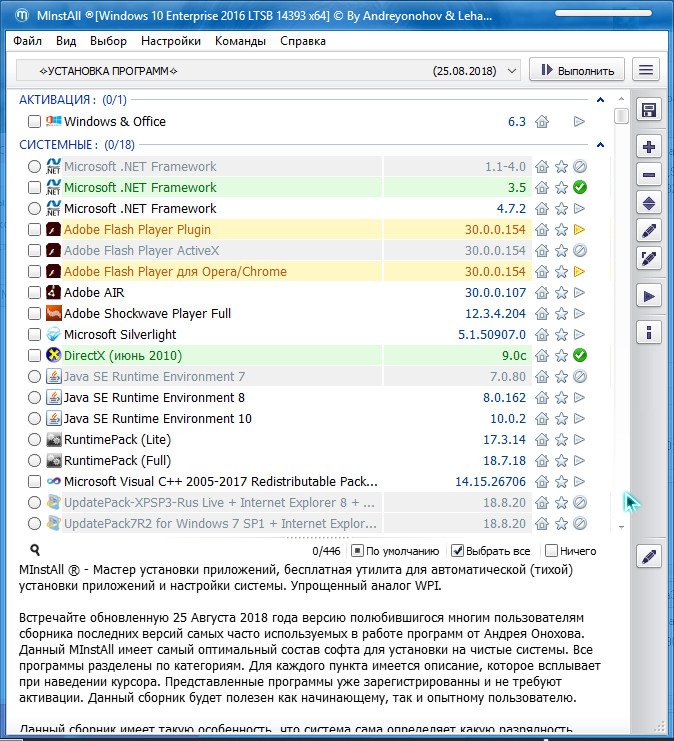Click the magnifier search icon
Viewport: 674px width, 741px height.
tap(35, 550)
